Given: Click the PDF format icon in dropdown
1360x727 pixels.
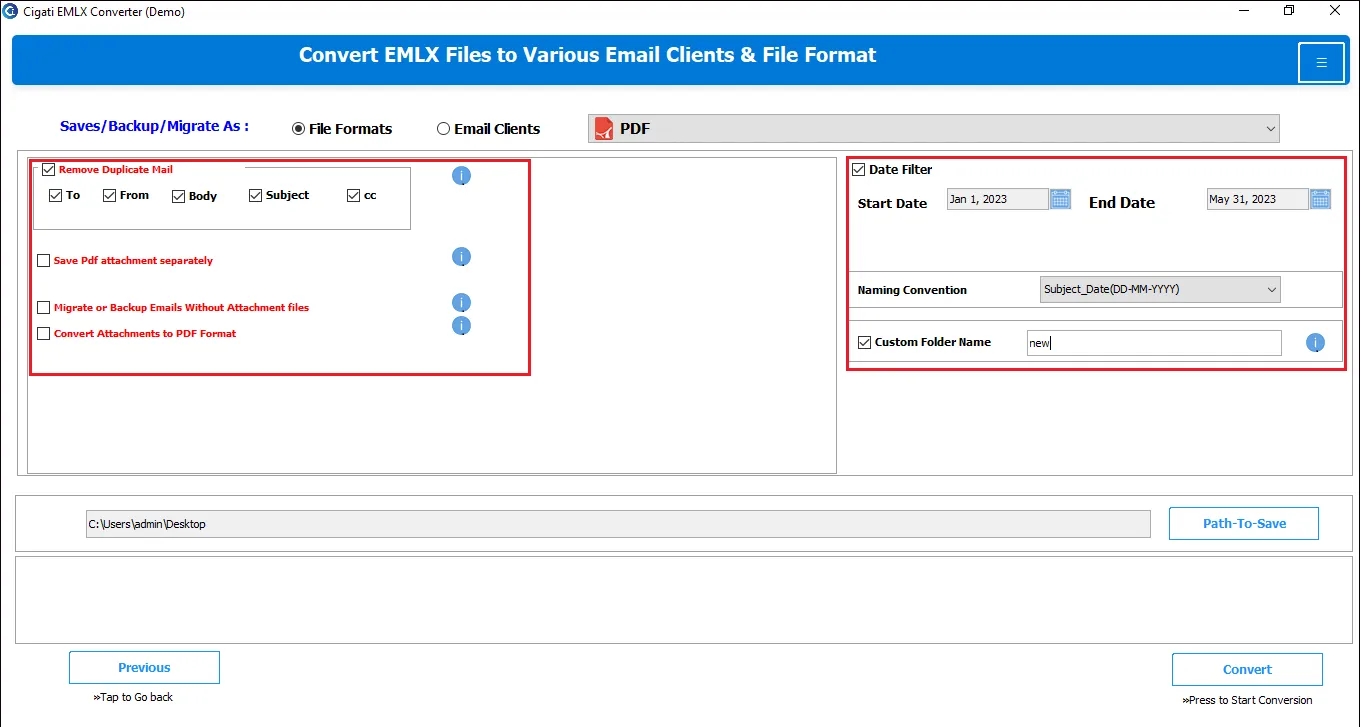Looking at the screenshot, I should click(603, 128).
